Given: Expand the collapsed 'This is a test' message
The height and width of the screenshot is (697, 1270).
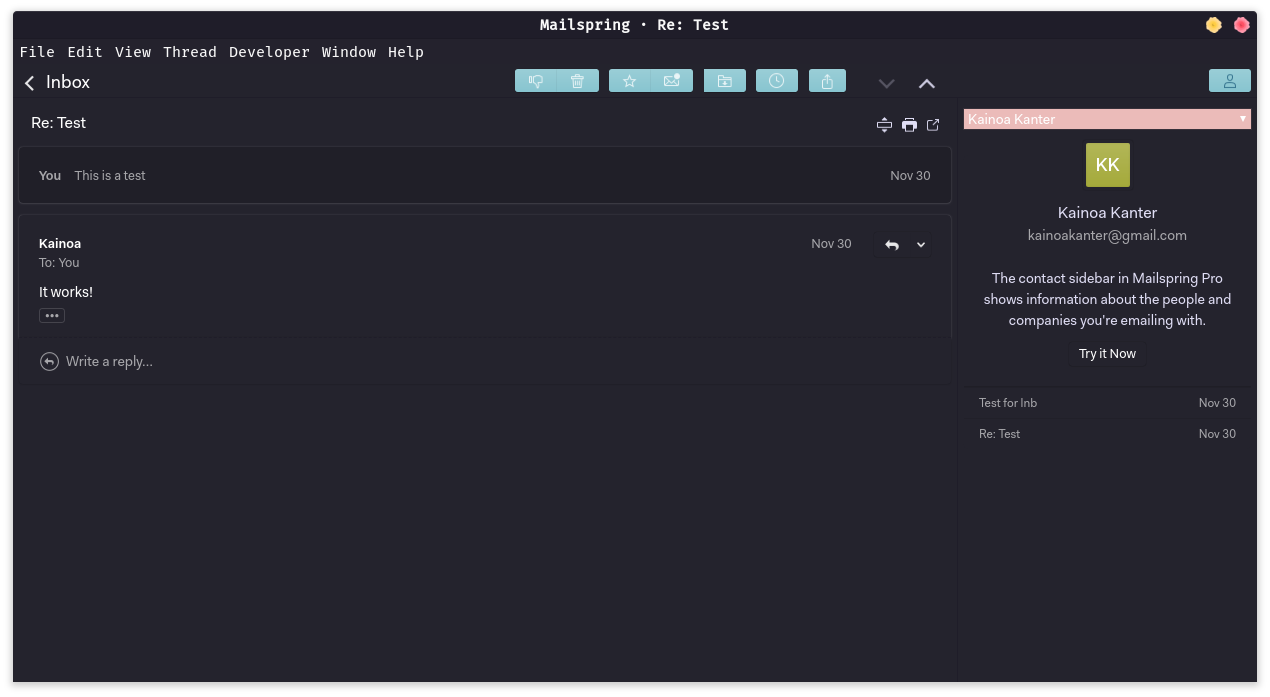Looking at the screenshot, I should click(485, 176).
